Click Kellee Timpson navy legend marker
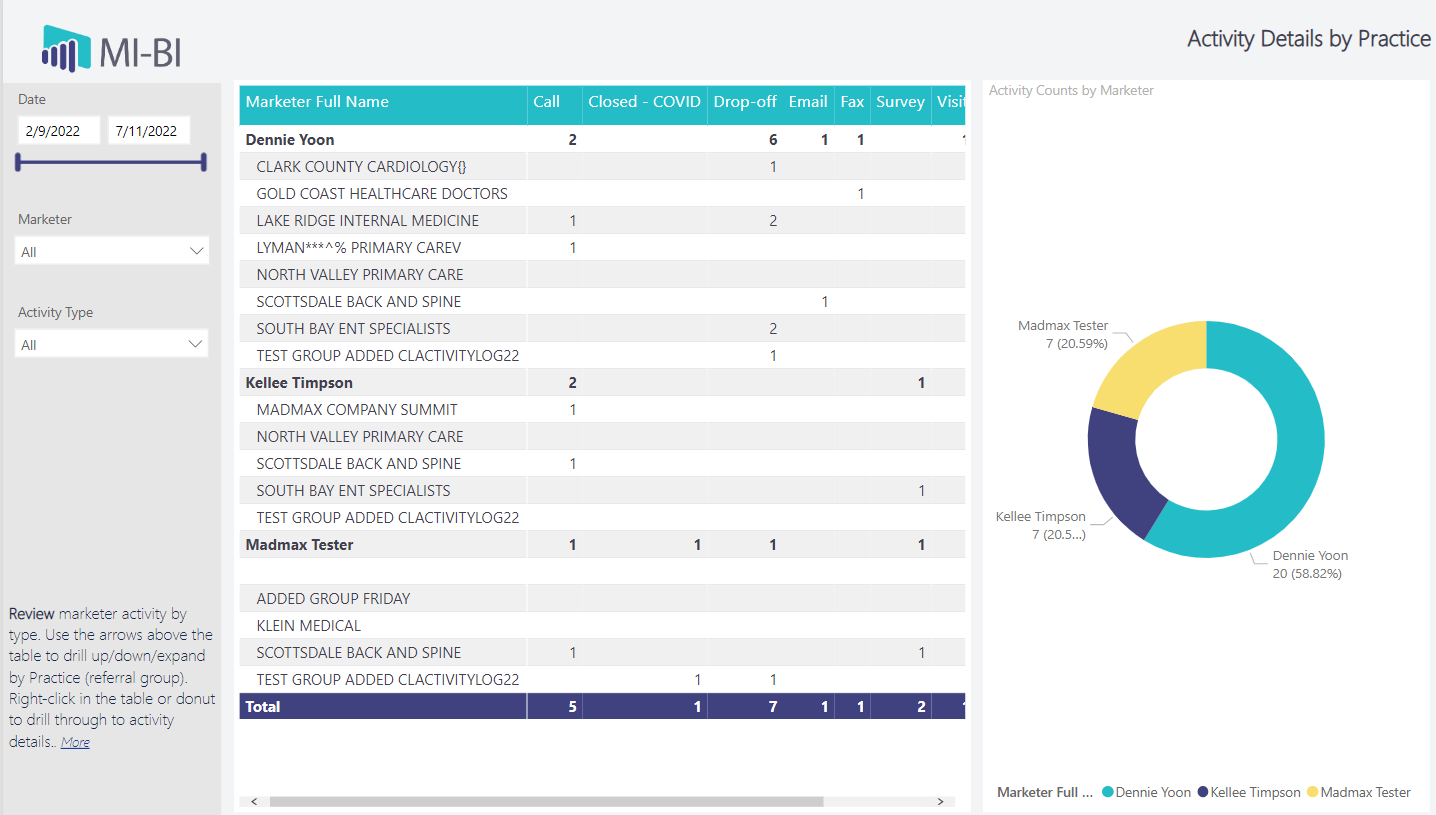This screenshot has height=815, width=1436. tap(1203, 792)
